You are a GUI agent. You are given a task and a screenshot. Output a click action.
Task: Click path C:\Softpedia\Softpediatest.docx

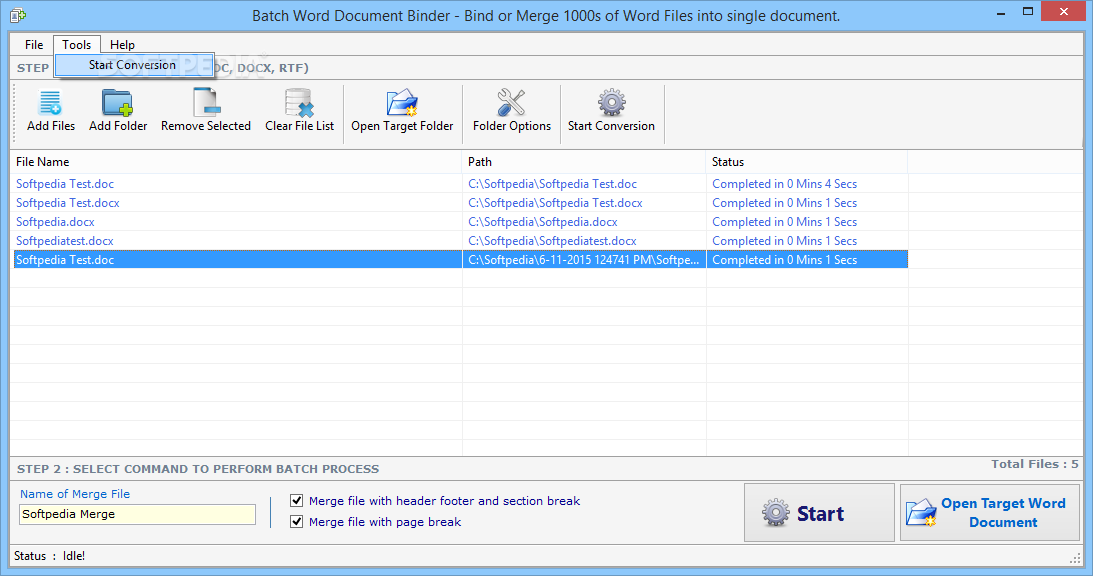pyautogui.click(x=552, y=241)
